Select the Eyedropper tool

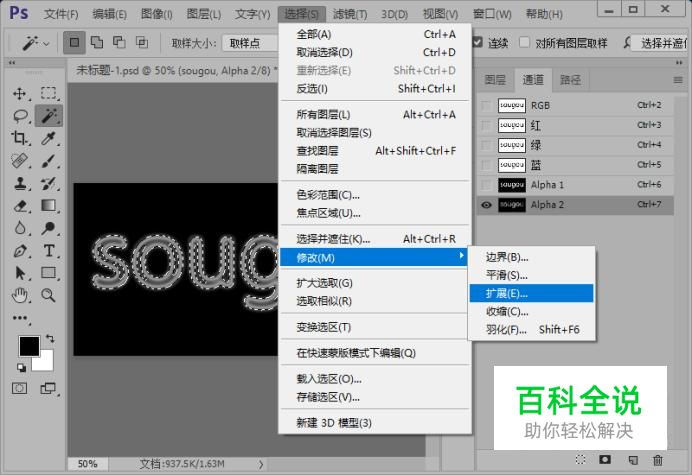pyautogui.click(x=49, y=138)
